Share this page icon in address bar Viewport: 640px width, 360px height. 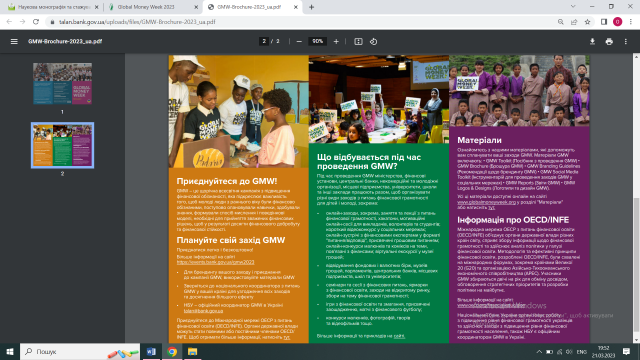tap(574, 22)
